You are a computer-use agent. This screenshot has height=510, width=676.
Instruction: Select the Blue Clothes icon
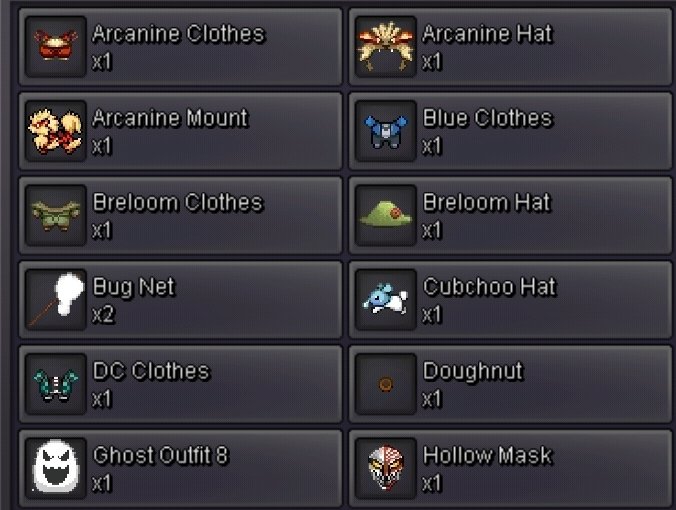(x=386, y=131)
